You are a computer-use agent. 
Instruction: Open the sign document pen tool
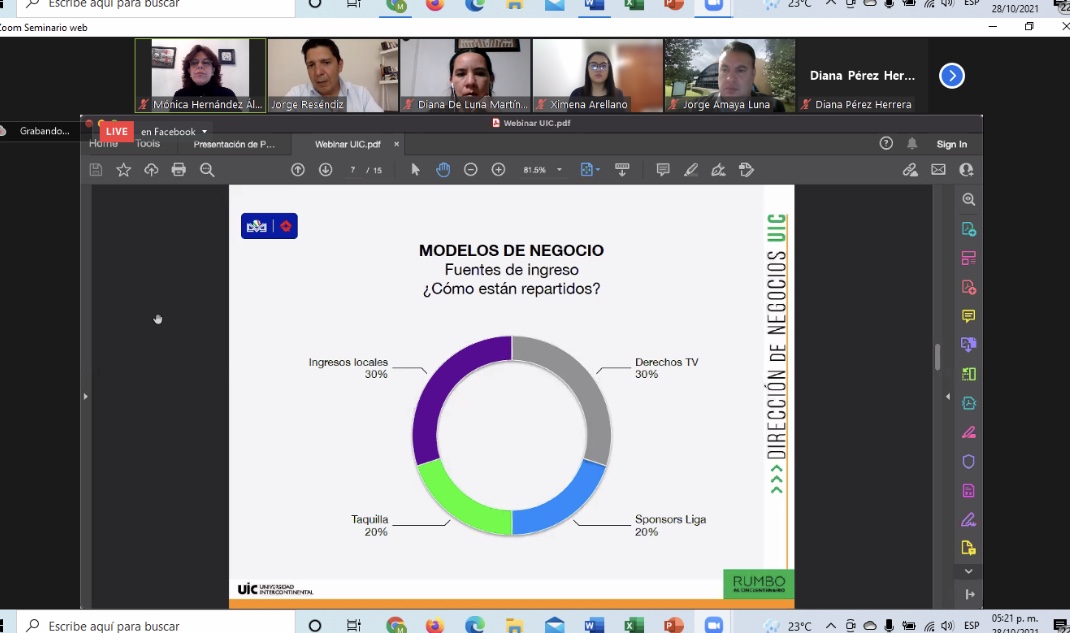[x=719, y=170]
